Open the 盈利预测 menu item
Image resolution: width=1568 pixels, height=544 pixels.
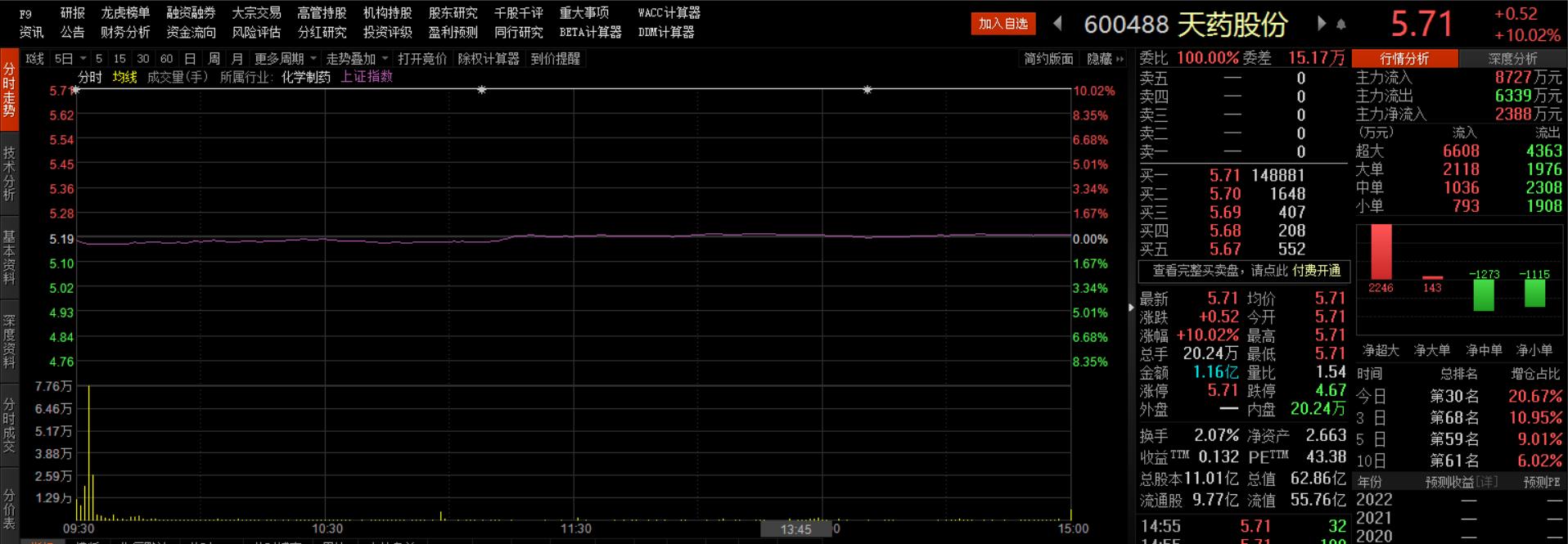(x=453, y=33)
